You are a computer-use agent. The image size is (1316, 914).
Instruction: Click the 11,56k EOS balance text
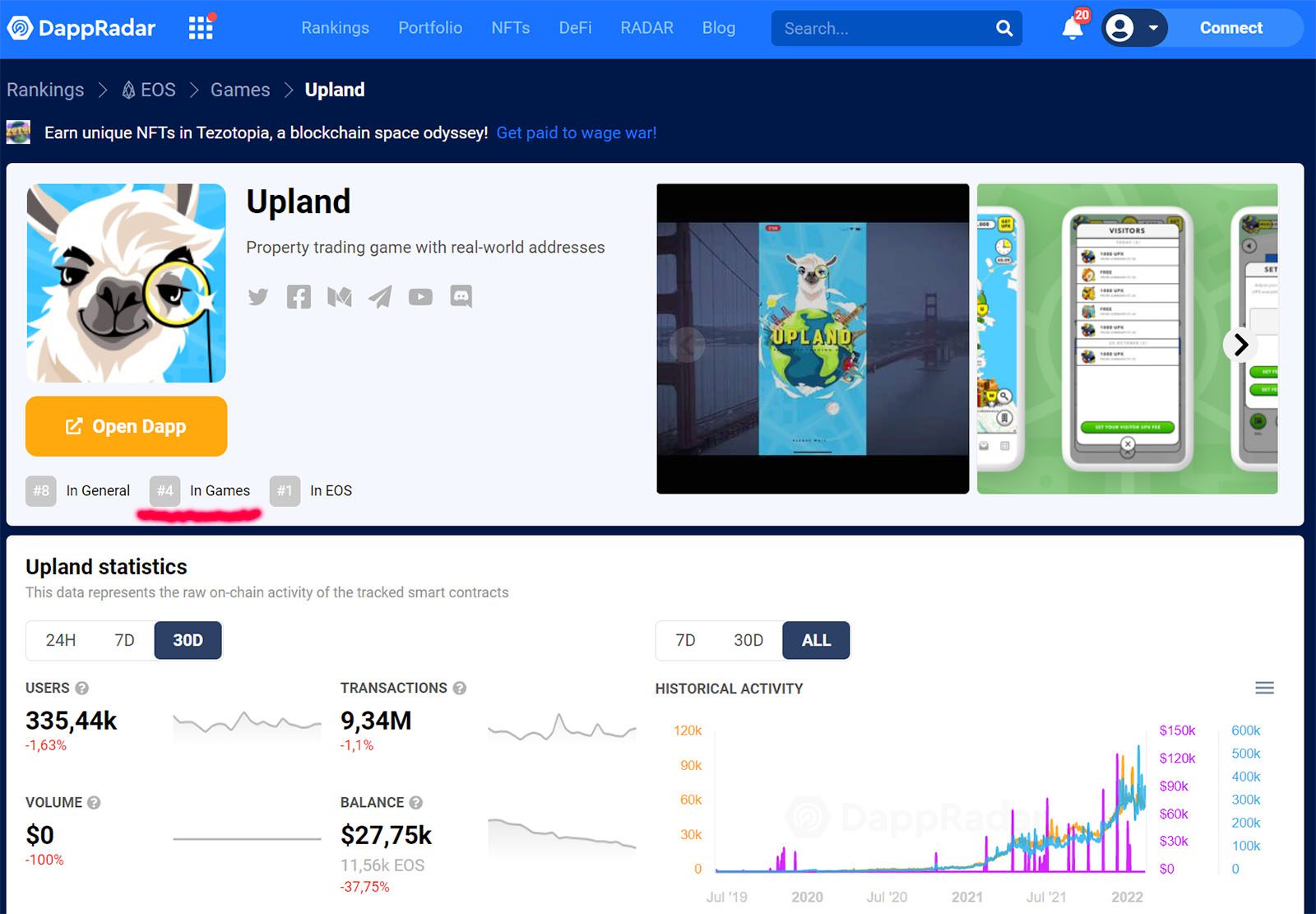click(x=382, y=865)
